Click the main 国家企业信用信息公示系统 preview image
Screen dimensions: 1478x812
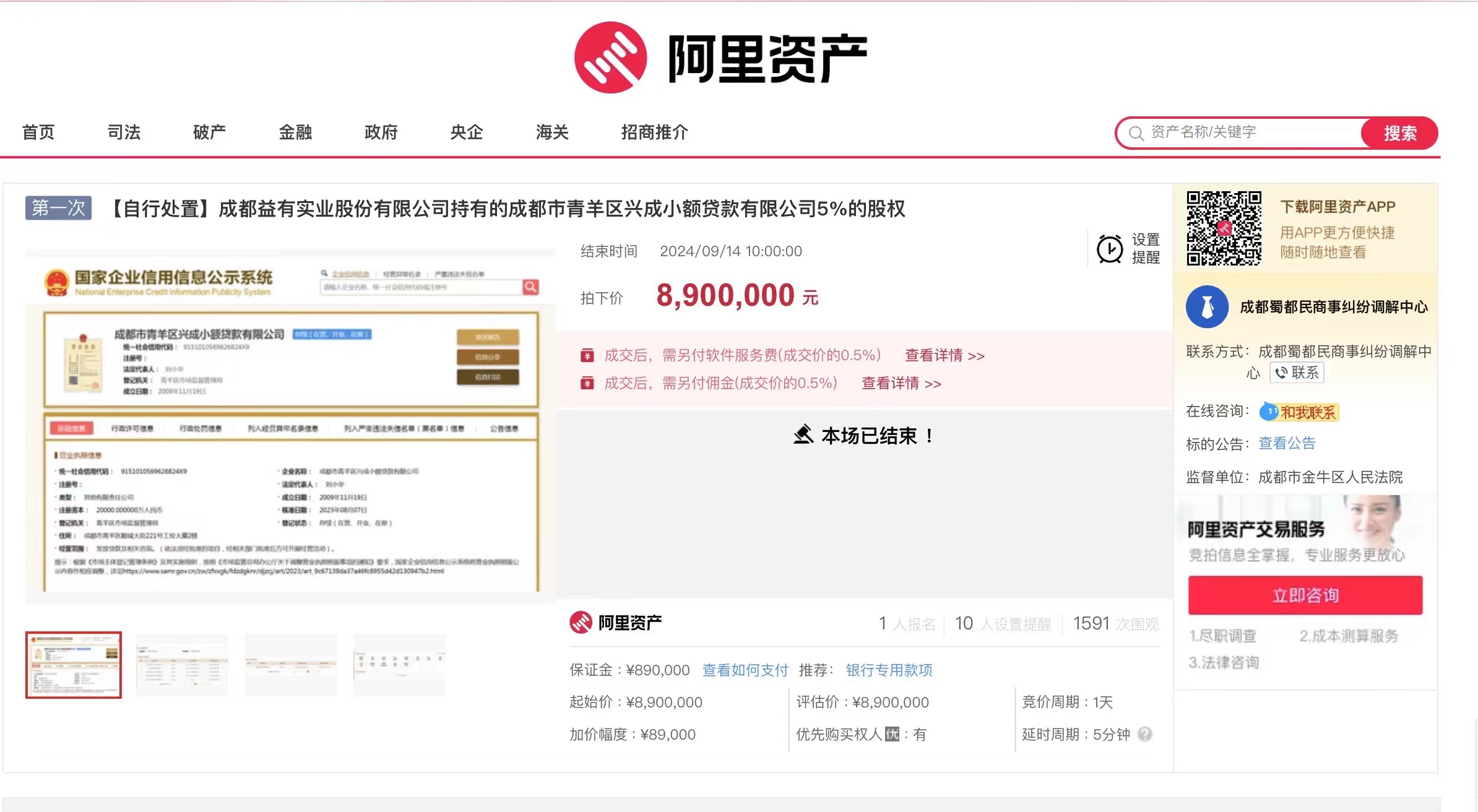click(x=290, y=426)
